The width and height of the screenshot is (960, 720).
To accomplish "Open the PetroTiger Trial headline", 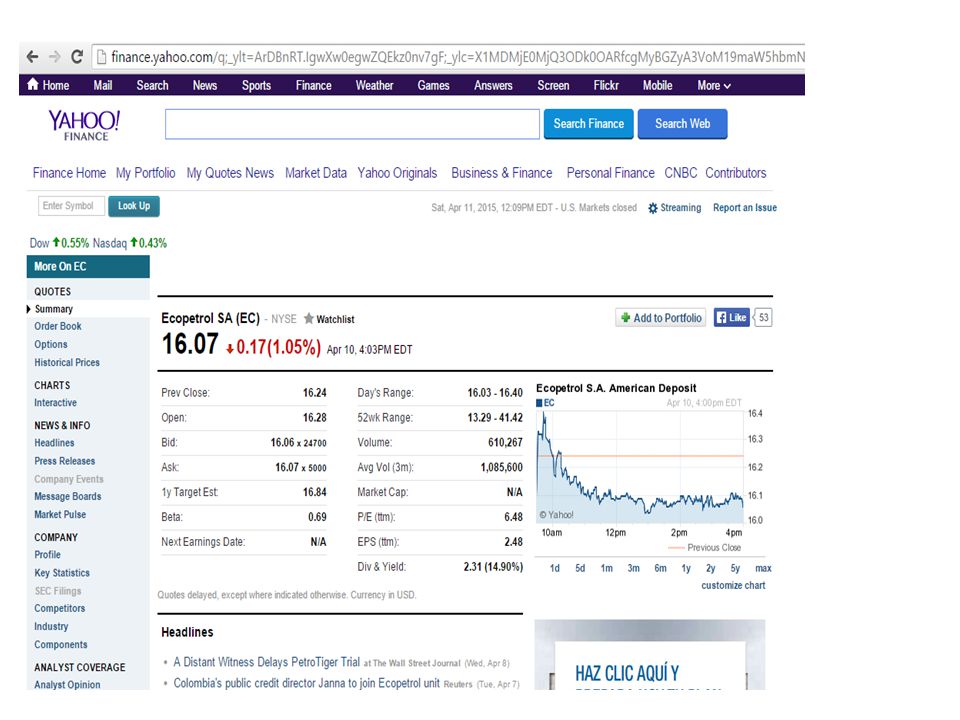I will (266, 662).
